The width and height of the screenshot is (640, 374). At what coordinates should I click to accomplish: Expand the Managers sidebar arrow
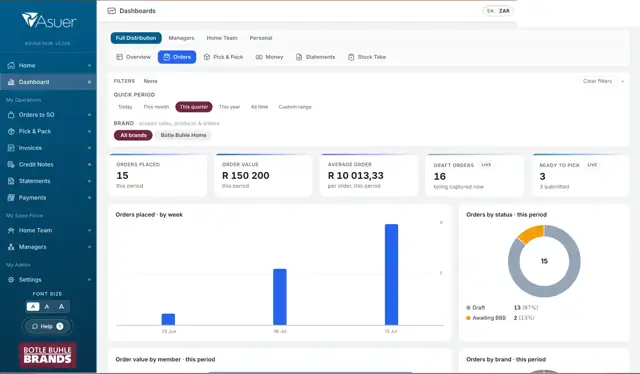click(x=89, y=247)
